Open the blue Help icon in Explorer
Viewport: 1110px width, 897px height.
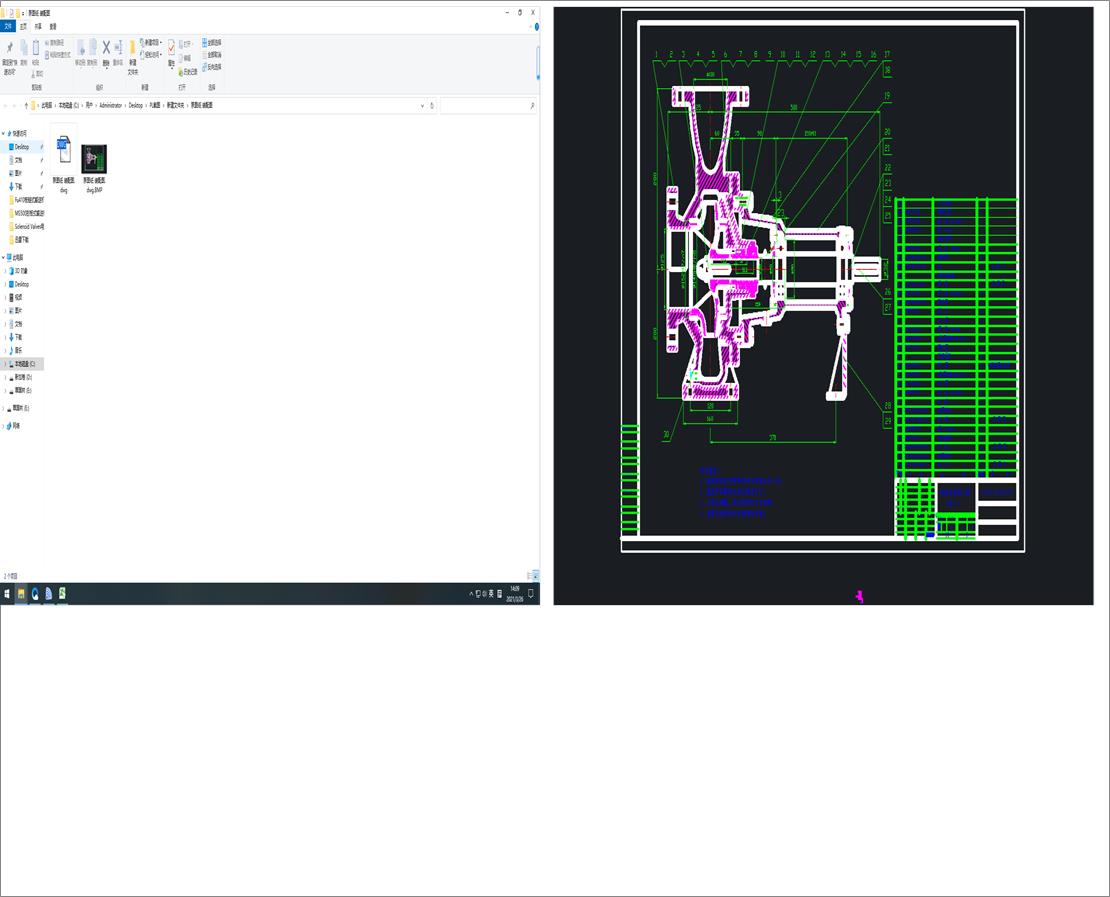[537, 26]
